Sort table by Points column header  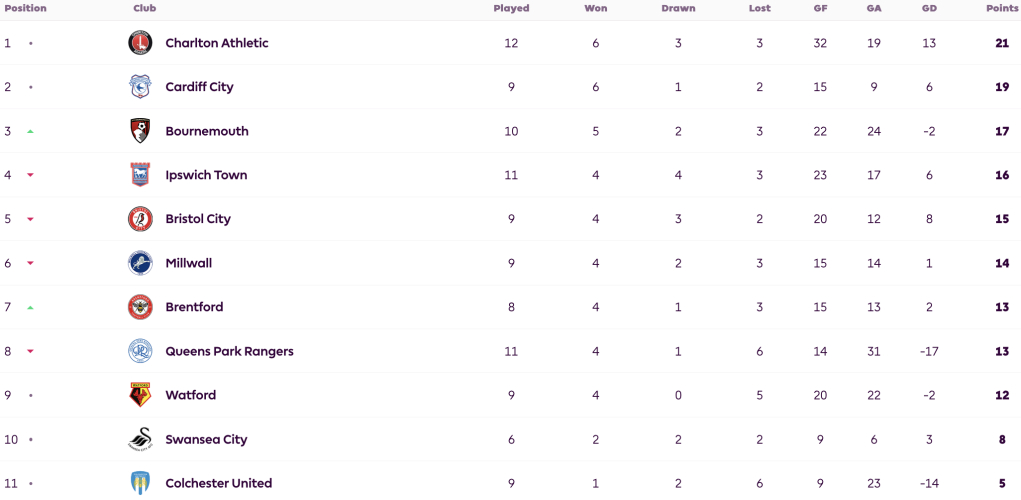pyautogui.click(x=1003, y=8)
